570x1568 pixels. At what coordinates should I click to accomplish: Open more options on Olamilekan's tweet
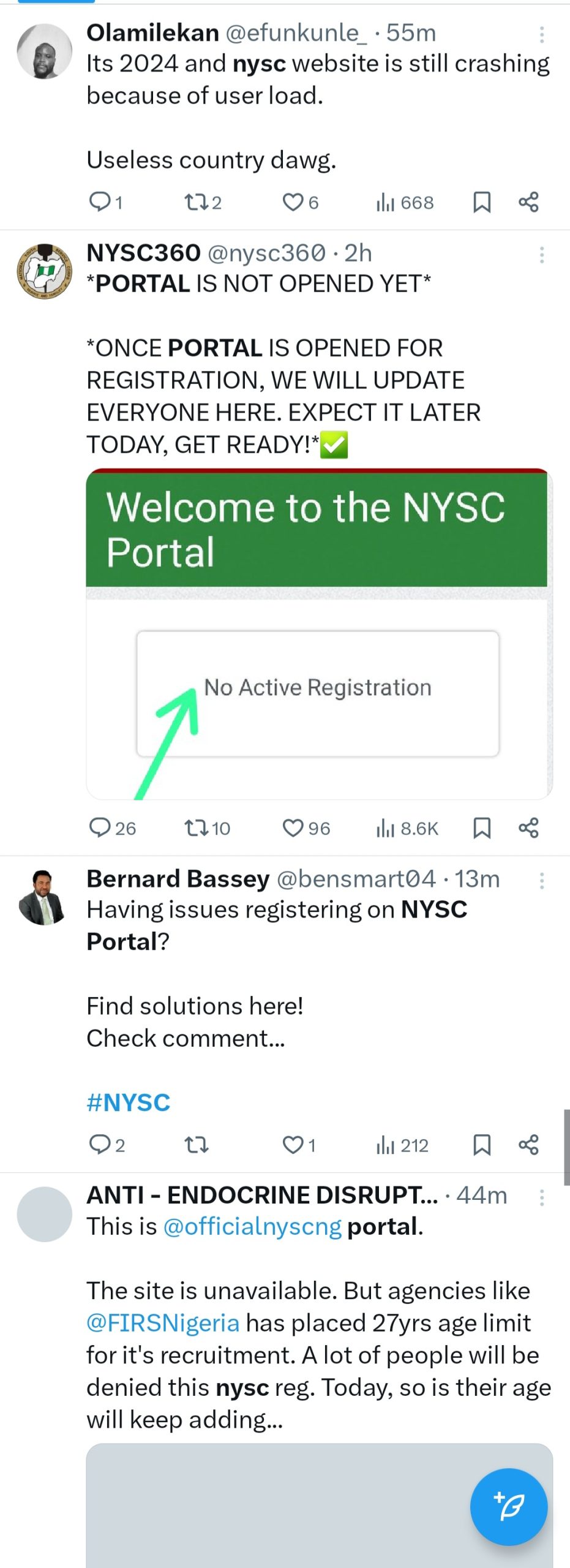541,34
